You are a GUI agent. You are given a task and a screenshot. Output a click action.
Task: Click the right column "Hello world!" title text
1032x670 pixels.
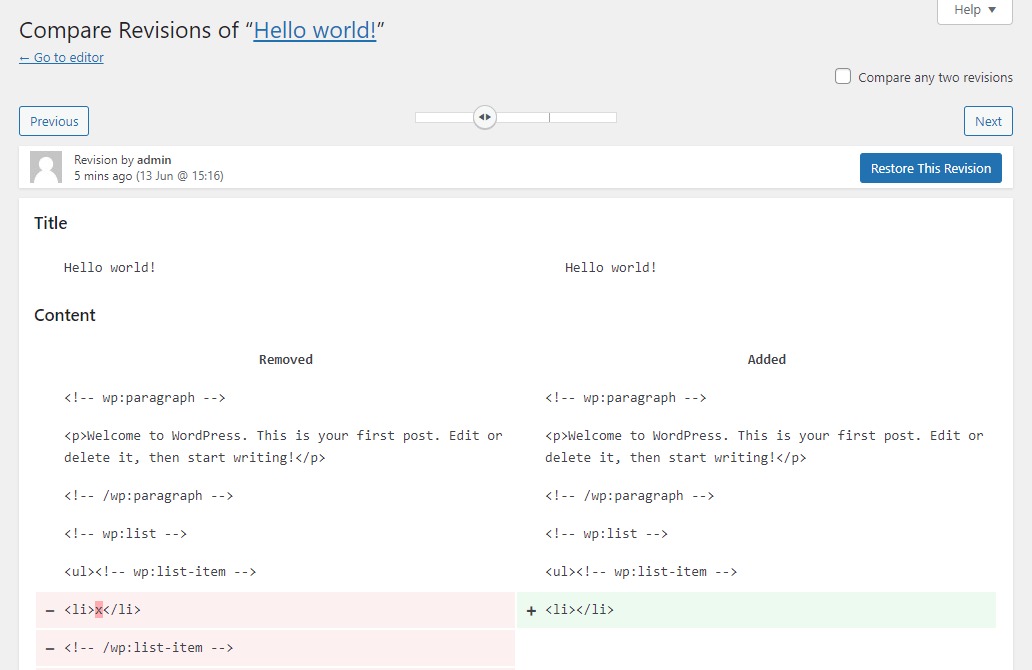point(611,267)
